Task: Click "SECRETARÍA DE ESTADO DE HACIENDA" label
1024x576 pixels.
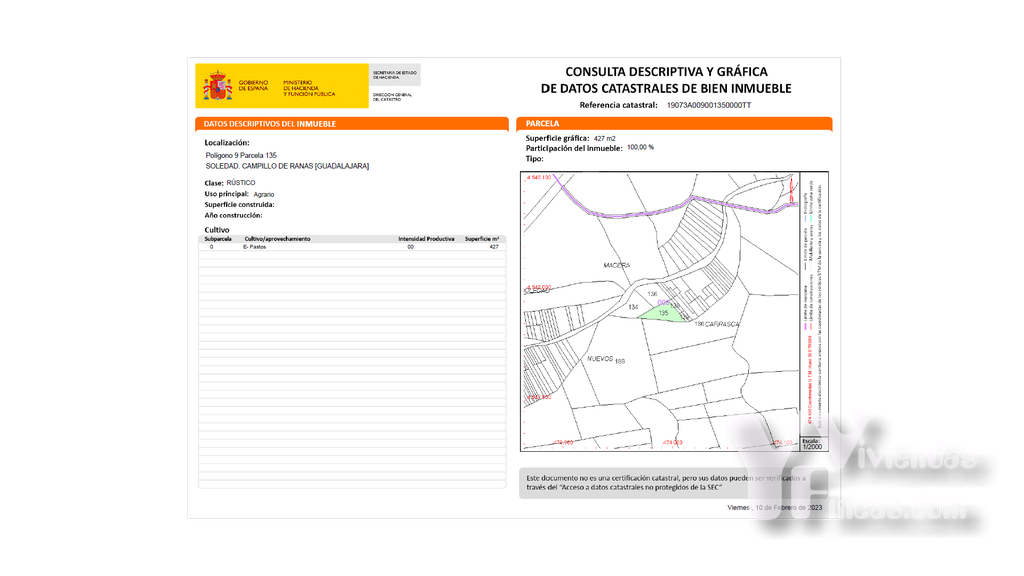Action: click(x=394, y=75)
